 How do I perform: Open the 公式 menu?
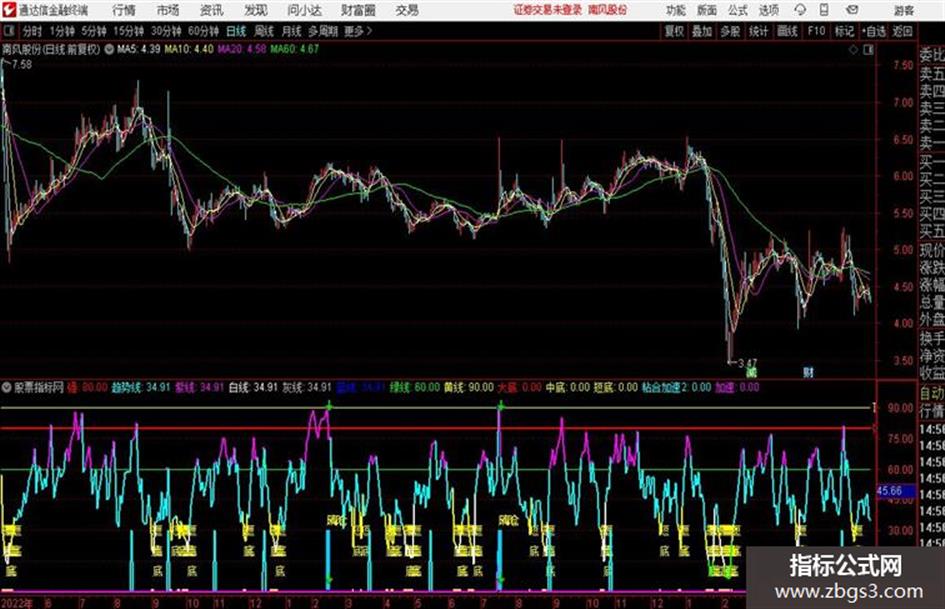click(738, 10)
